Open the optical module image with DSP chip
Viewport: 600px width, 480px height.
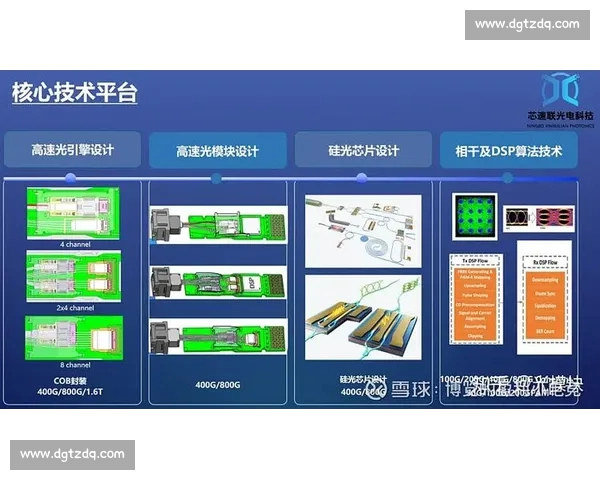218,283
